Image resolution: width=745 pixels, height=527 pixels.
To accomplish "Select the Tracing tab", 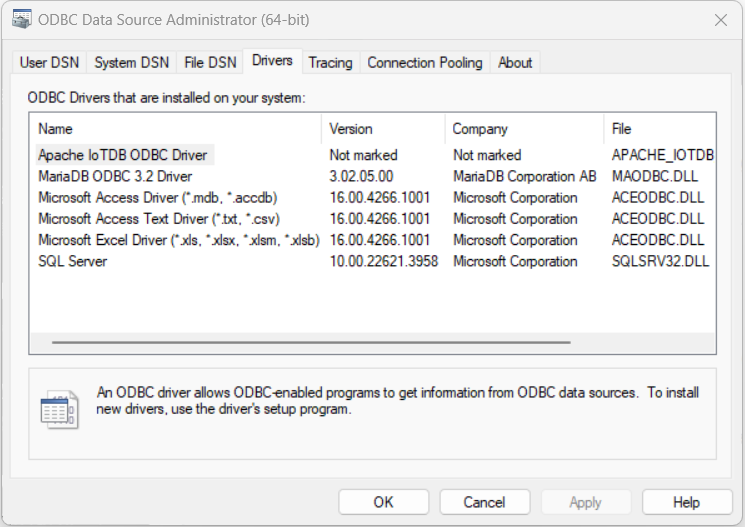I will coord(330,62).
